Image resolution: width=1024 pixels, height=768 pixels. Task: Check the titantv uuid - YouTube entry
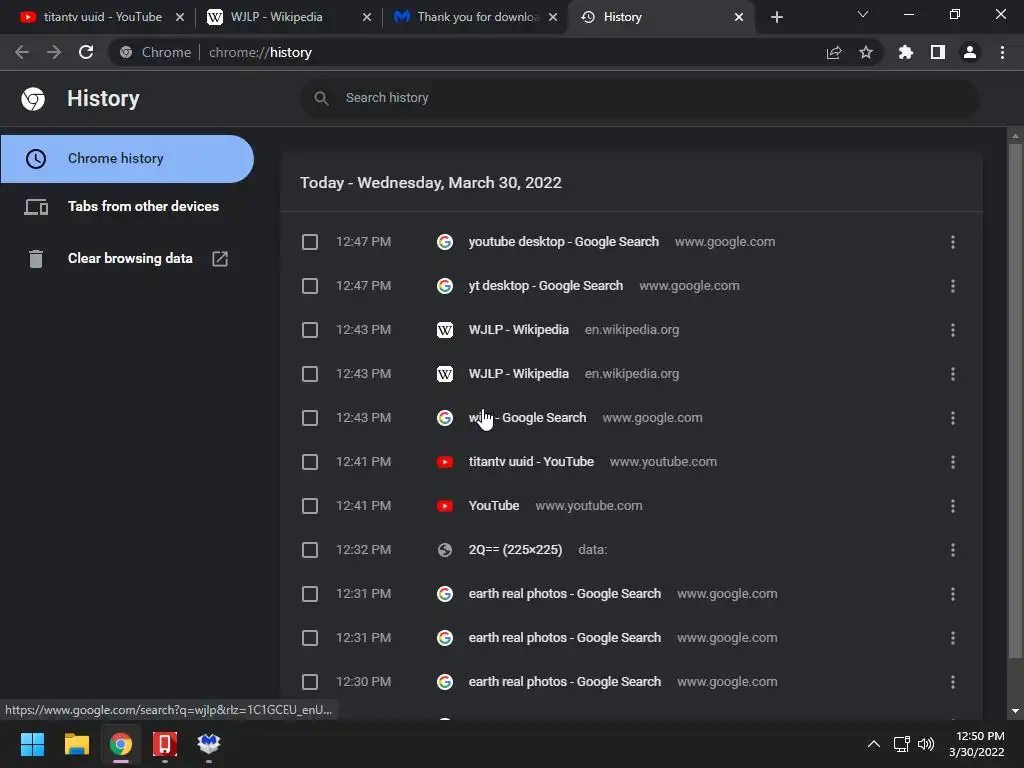click(310, 462)
